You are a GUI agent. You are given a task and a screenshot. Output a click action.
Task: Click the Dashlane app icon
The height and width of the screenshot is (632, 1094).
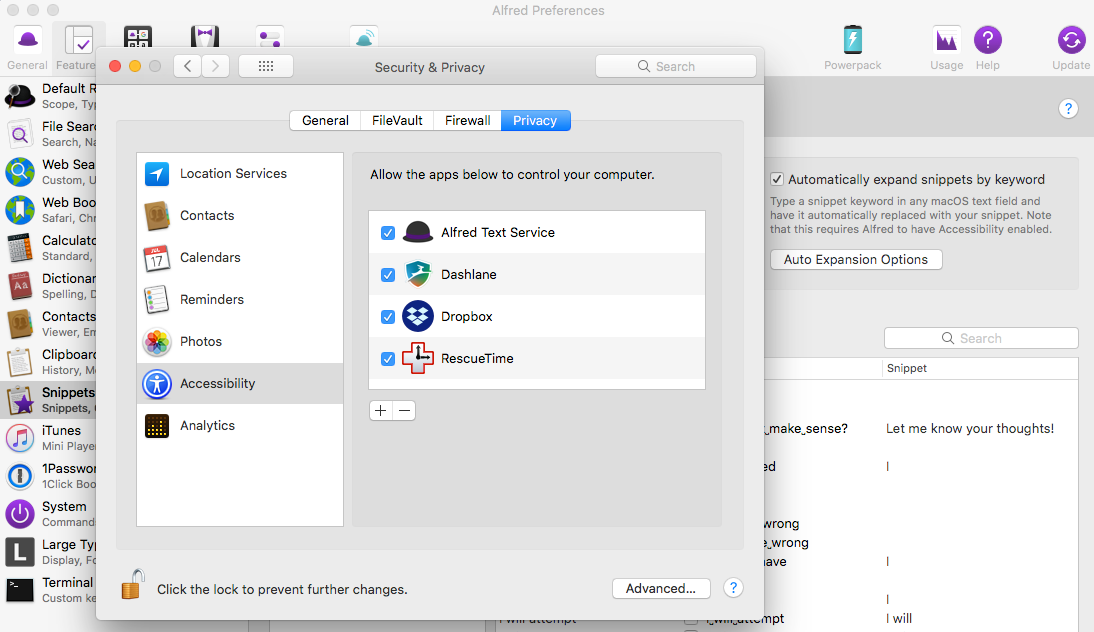418,274
